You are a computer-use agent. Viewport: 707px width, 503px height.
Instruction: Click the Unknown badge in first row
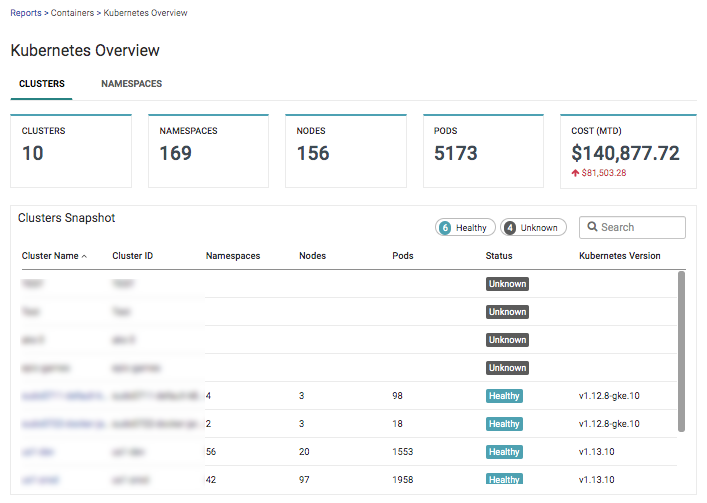click(507, 284)
